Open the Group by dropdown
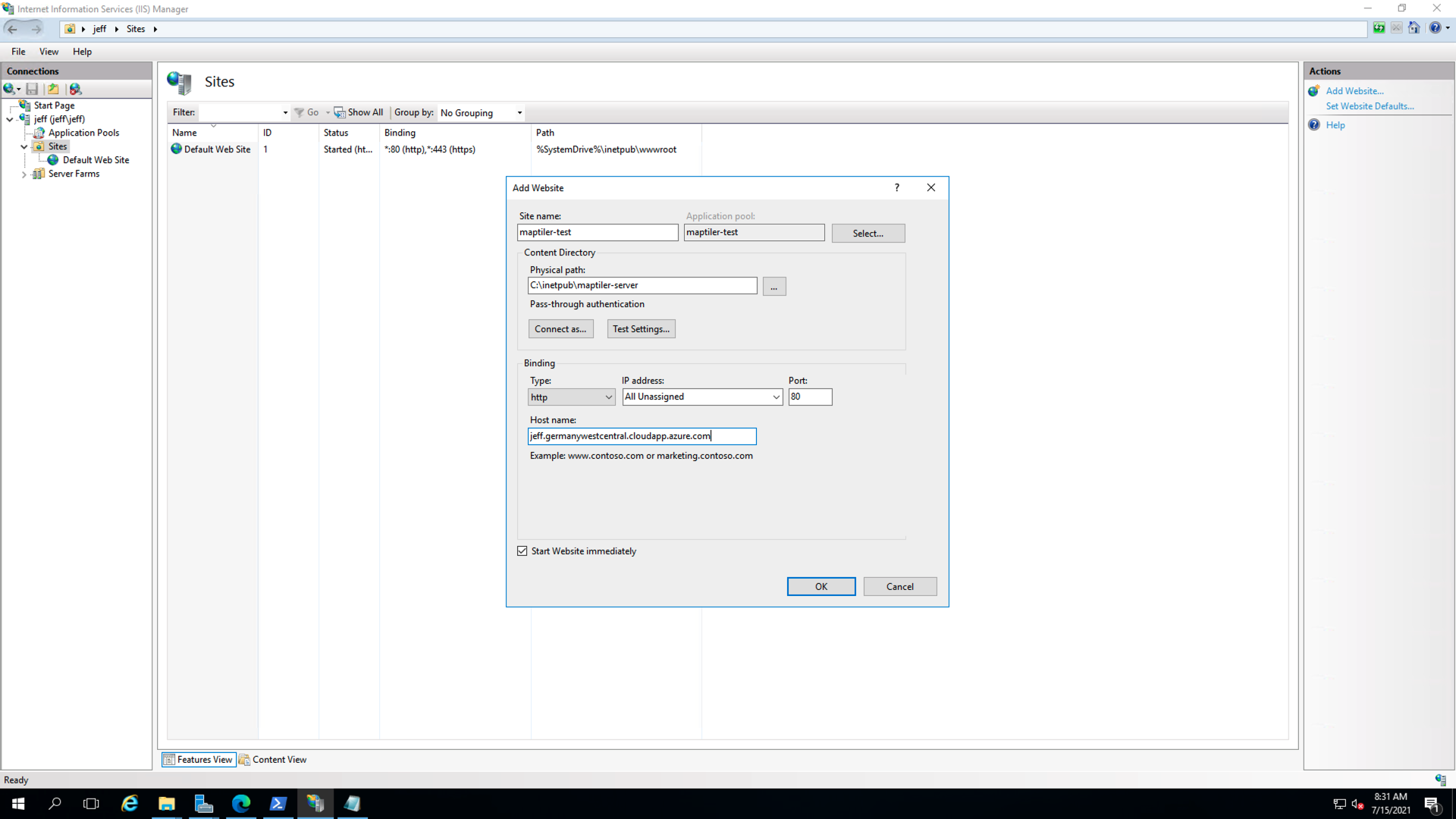 point(482,113)
